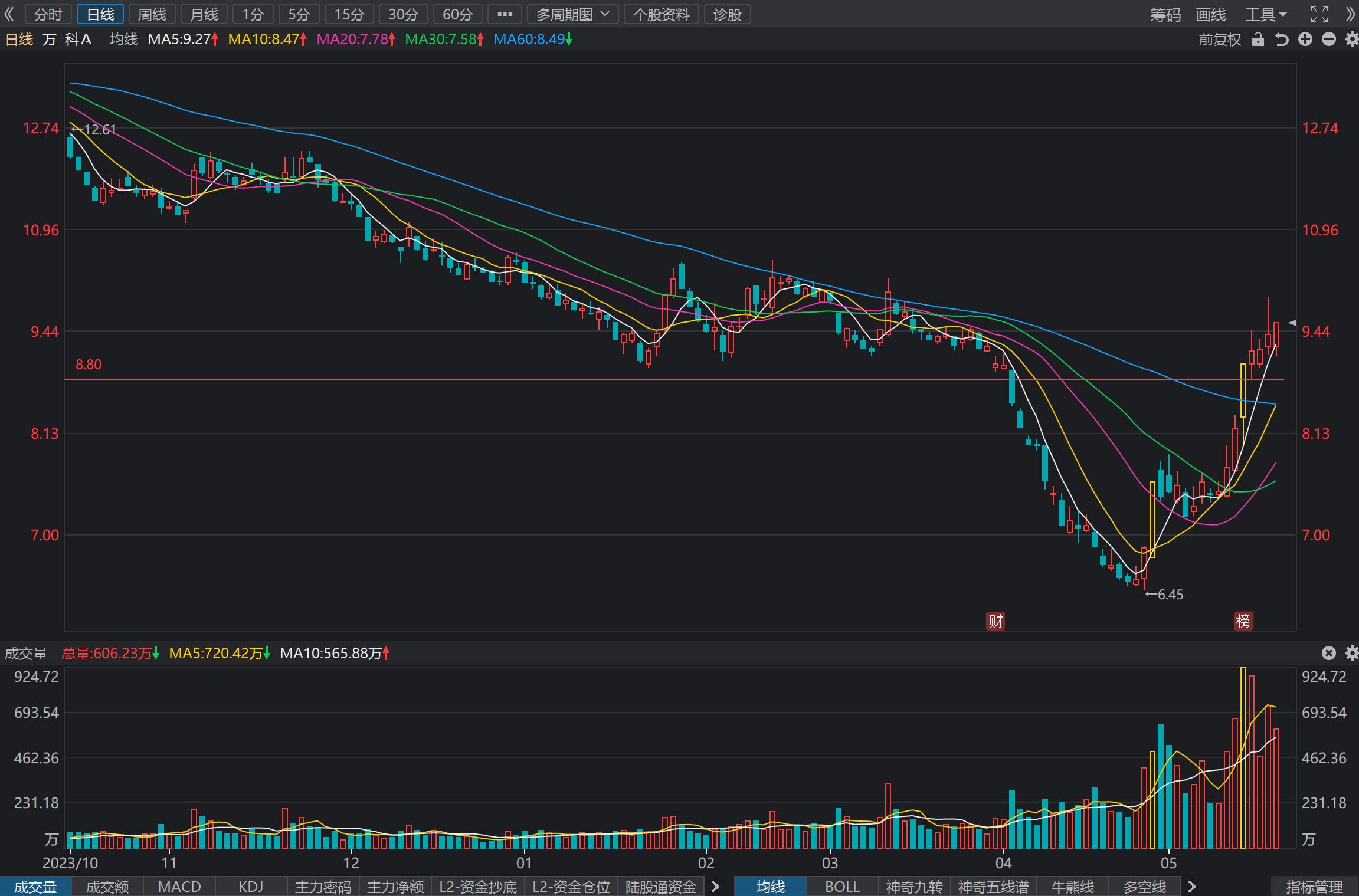Open 诊股 stock diagnosis
The height and width of the screenshot is (896, 1359).
[x=727, y=14]
